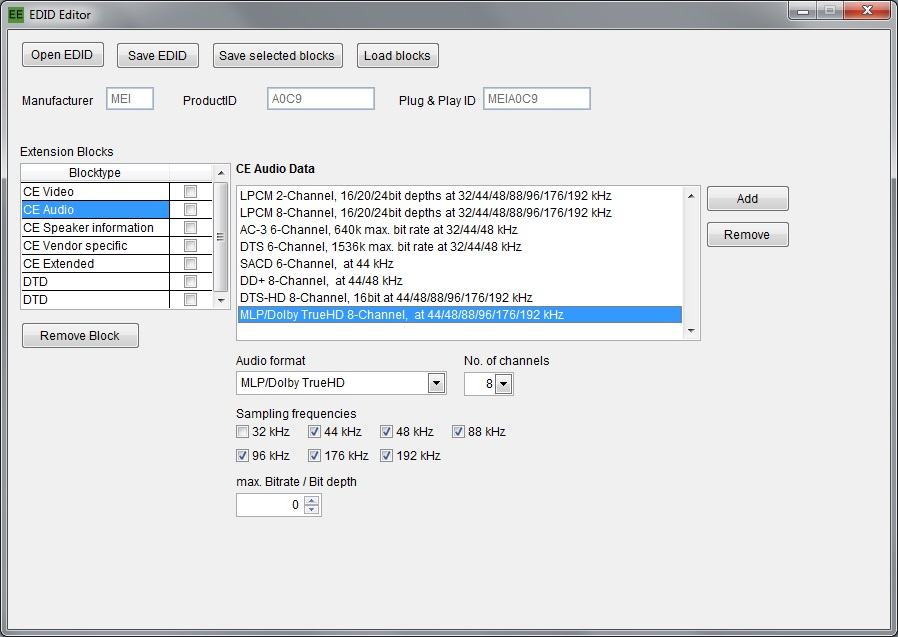Select the LPCM 2-Channel audio entry
The width and height of the screenshot is (898, 637).
(x=460, y=196)
